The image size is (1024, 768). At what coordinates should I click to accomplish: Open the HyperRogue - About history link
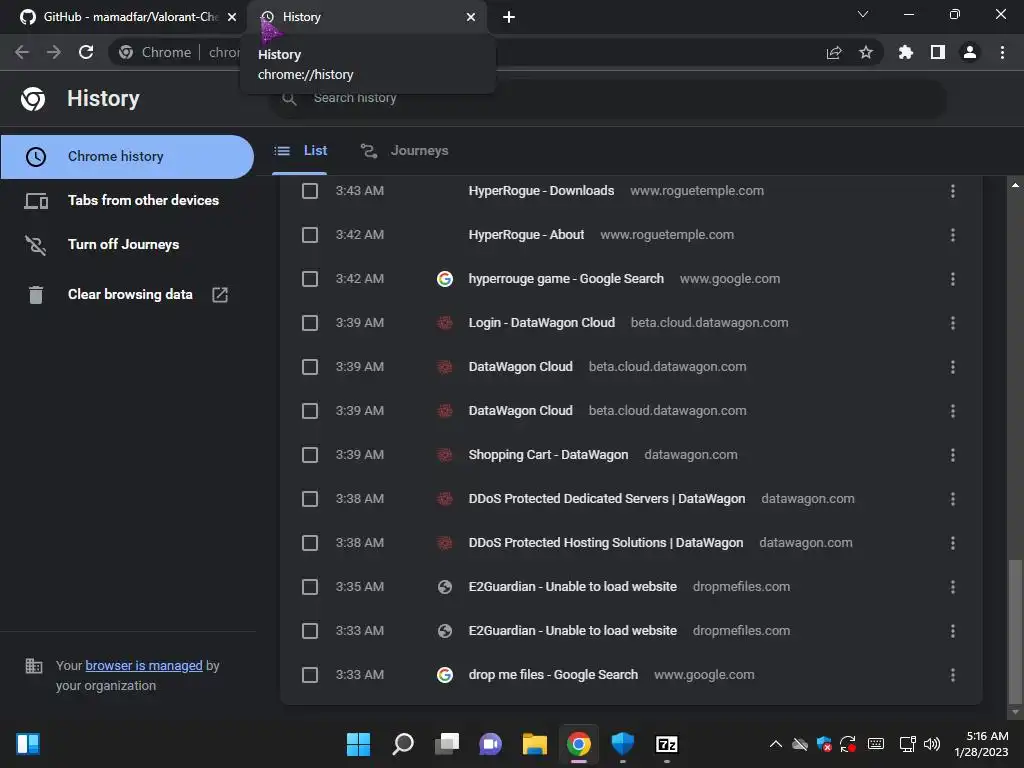[x=526, y=234]
